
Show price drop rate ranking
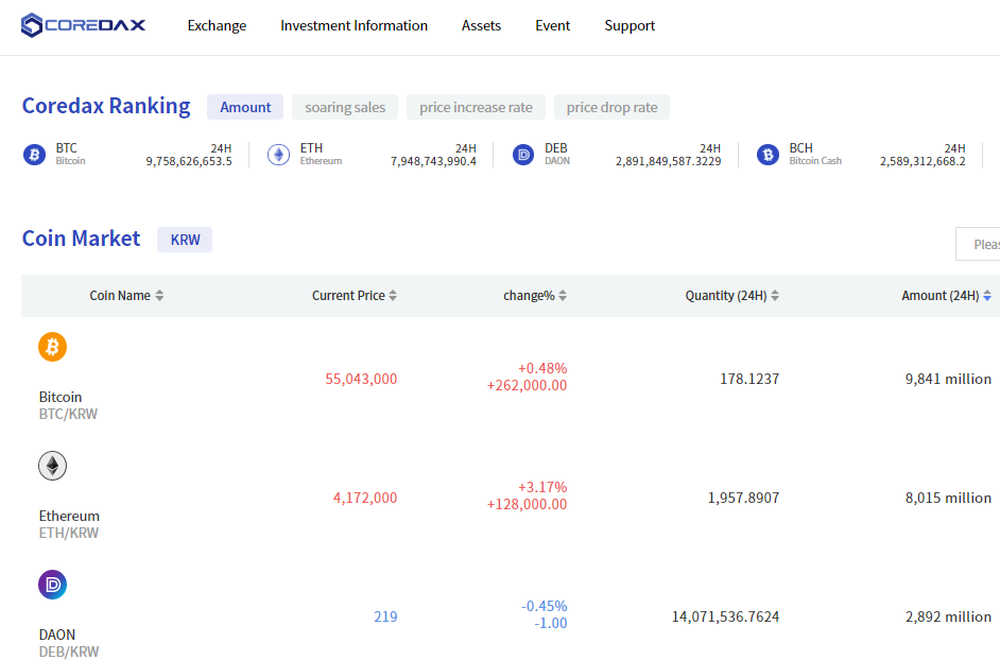[612, 107]
